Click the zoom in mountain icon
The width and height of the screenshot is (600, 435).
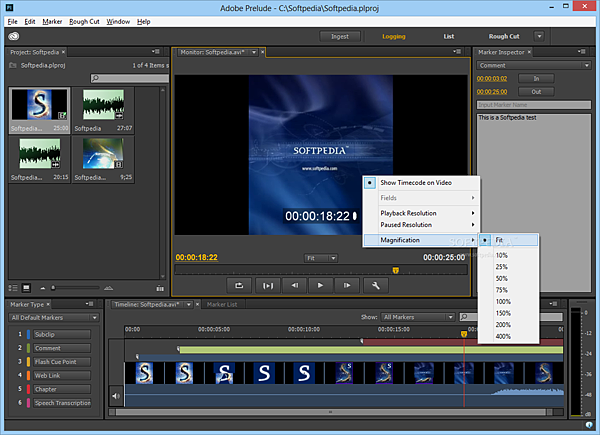109,288
